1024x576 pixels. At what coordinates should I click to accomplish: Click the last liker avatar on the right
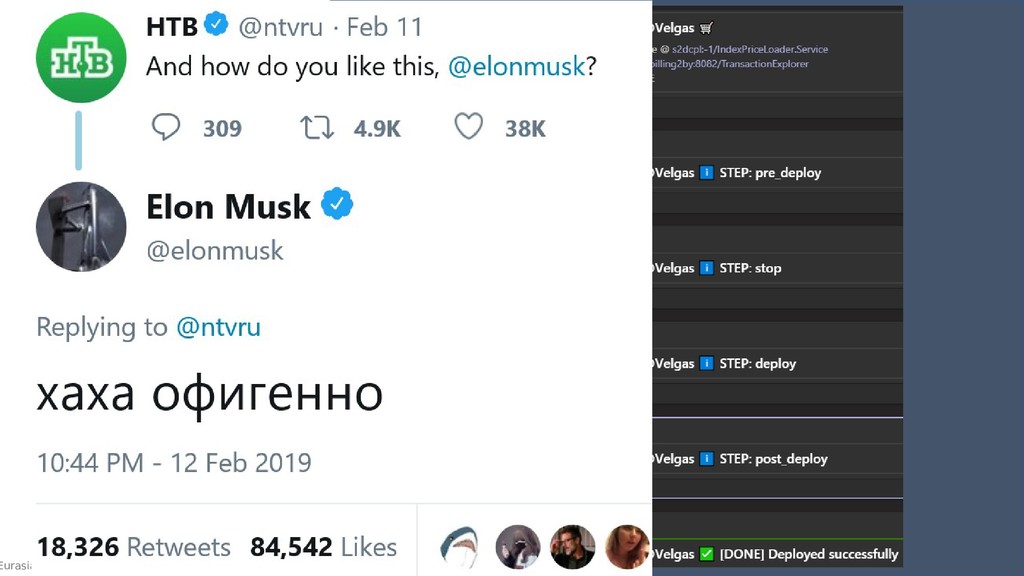tap(627, 547)
